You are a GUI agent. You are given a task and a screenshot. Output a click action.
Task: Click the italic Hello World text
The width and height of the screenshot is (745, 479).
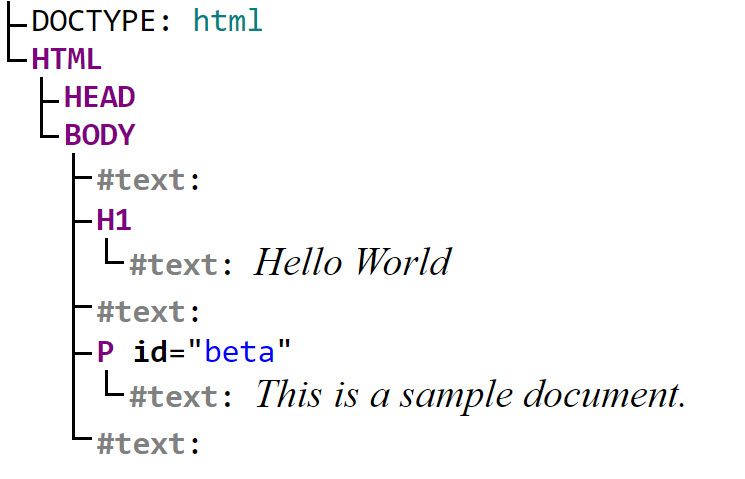tap(353, 262)
